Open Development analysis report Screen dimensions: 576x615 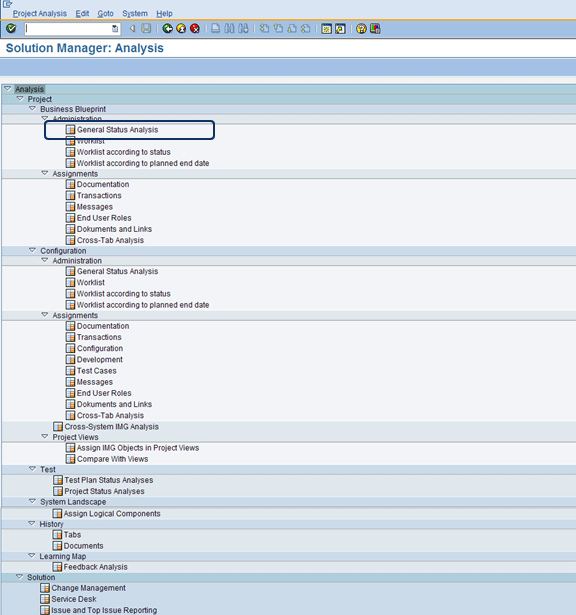tap(100, 359)
